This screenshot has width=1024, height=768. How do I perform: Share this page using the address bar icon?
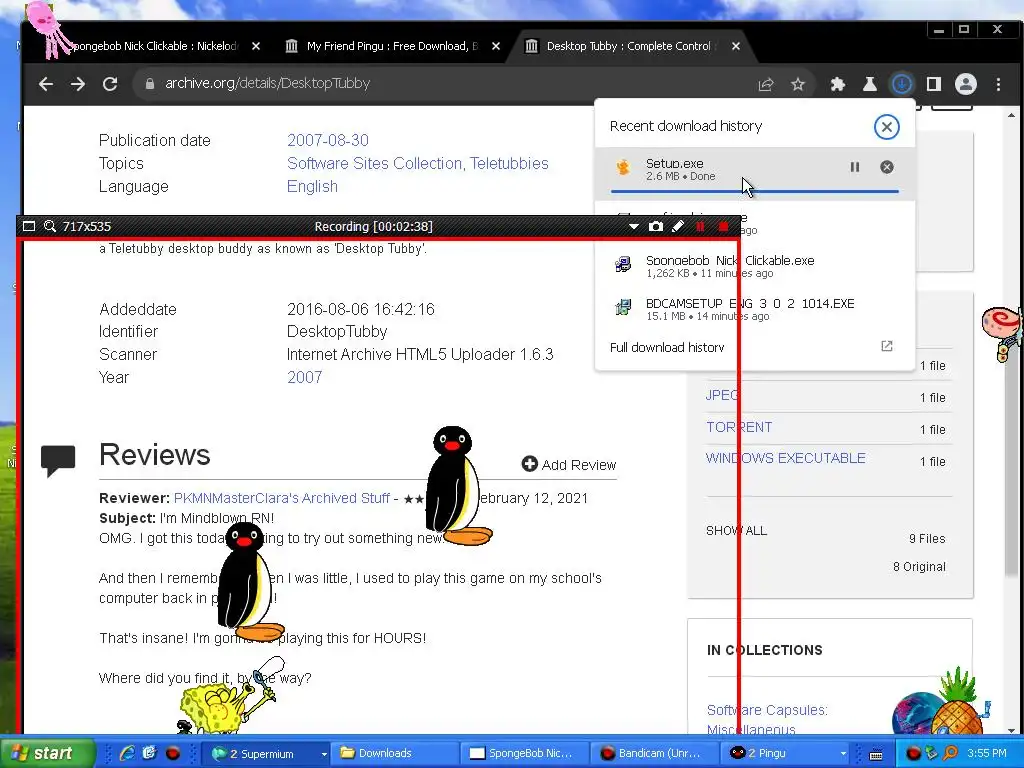tap(765, 84)
